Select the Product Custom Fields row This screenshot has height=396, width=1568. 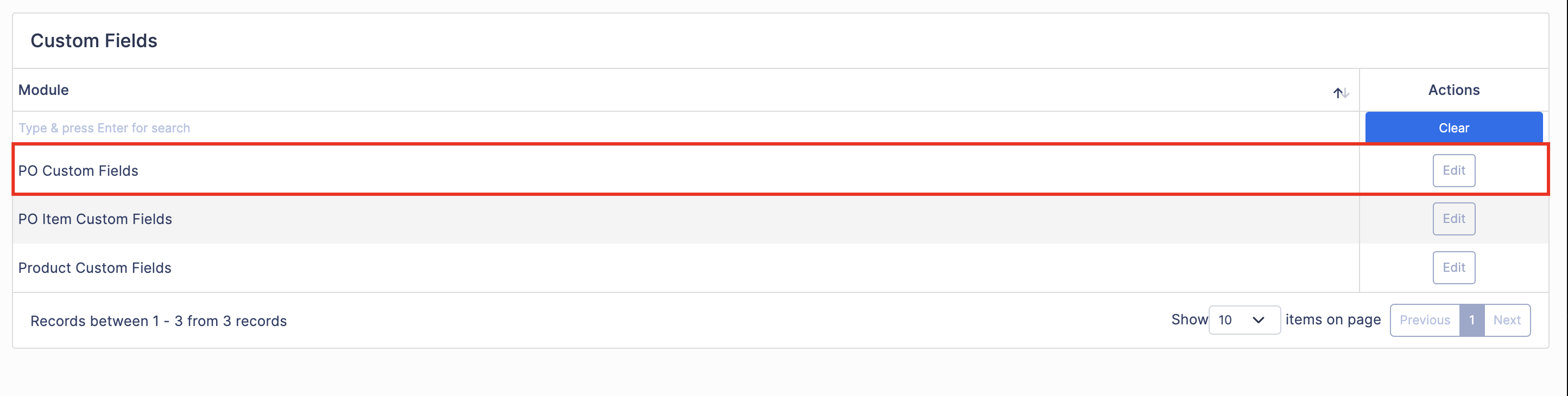point(781,267)
